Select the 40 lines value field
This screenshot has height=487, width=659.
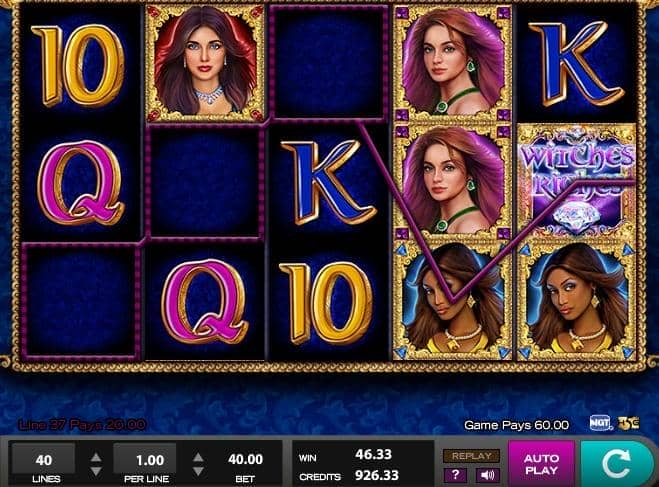44,460
